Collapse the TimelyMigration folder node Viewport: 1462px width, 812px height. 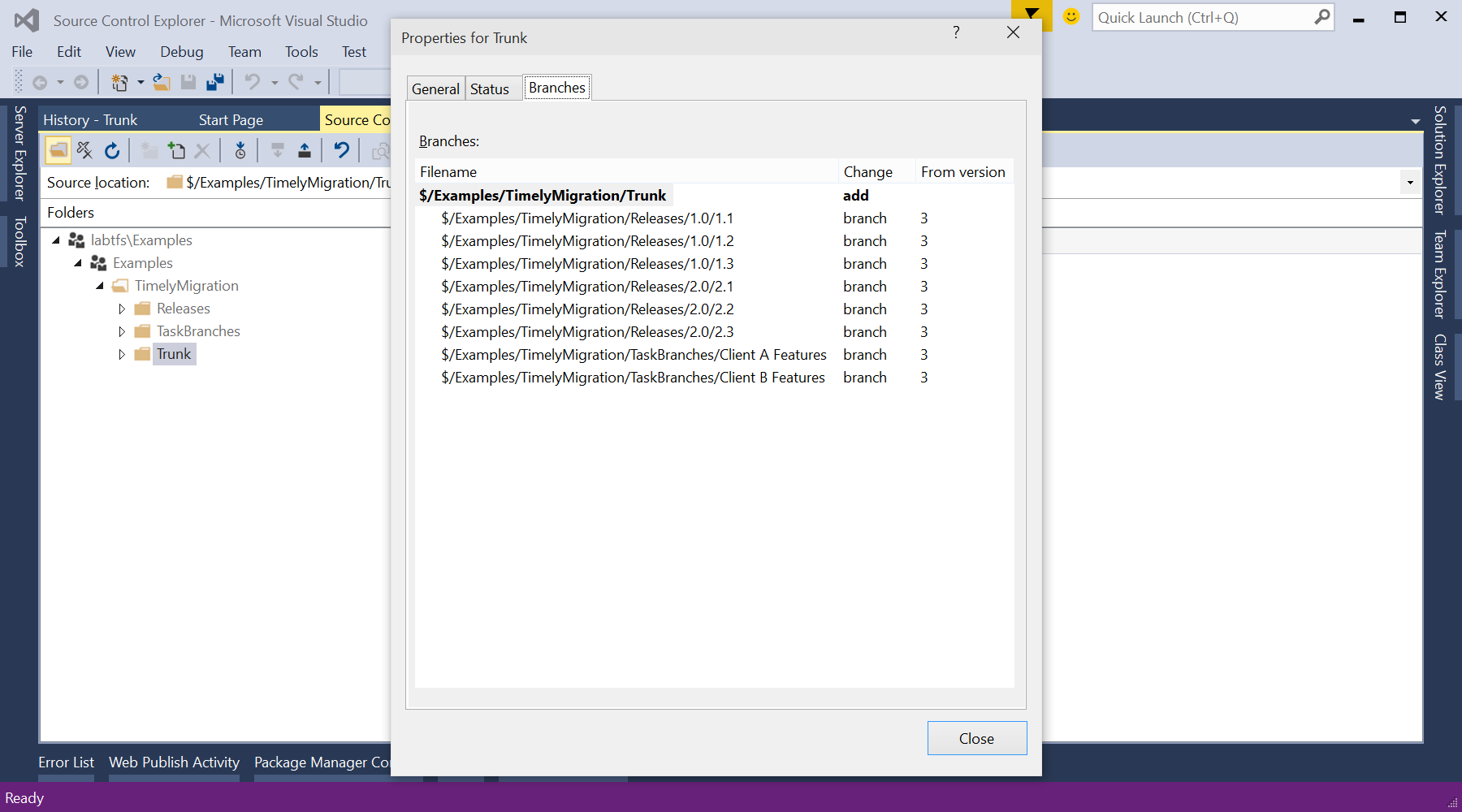100,286
